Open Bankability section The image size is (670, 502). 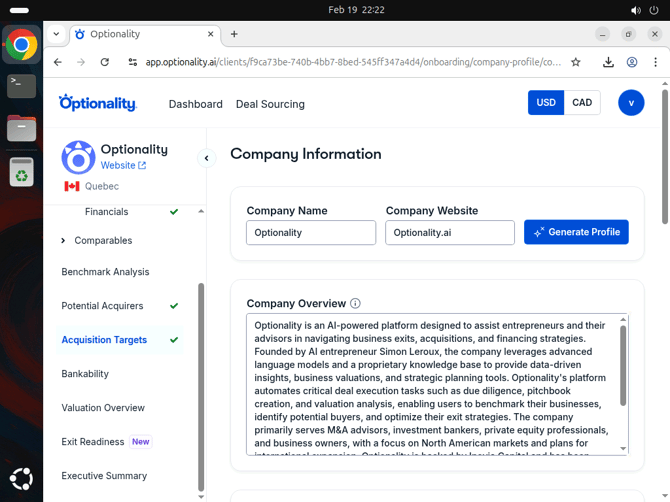(x=85, y=374)
